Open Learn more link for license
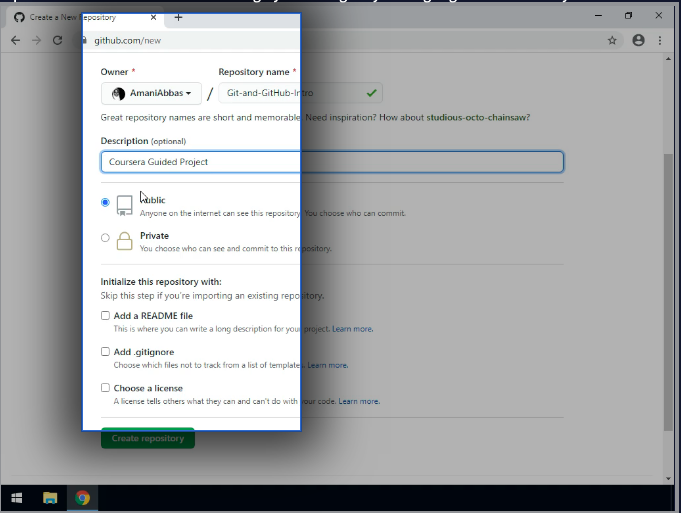Viewport: 681px width, 513px height. click(359, 401)
